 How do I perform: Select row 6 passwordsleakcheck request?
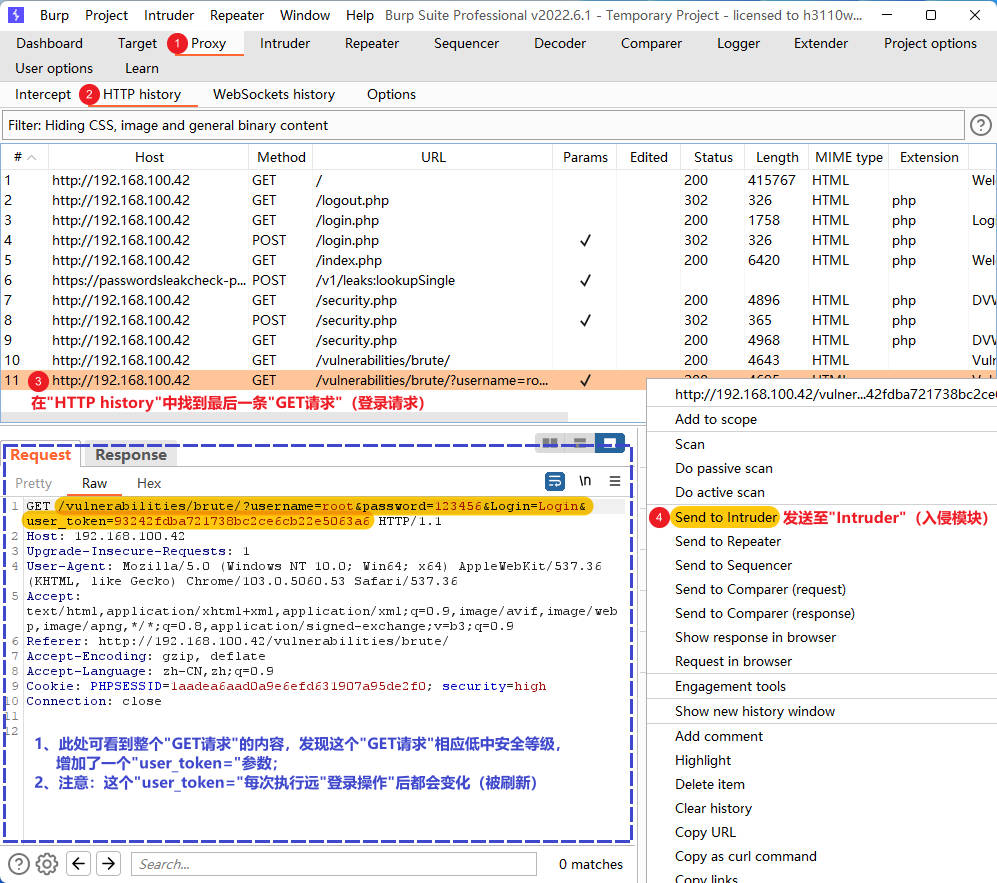pos(498,280)
